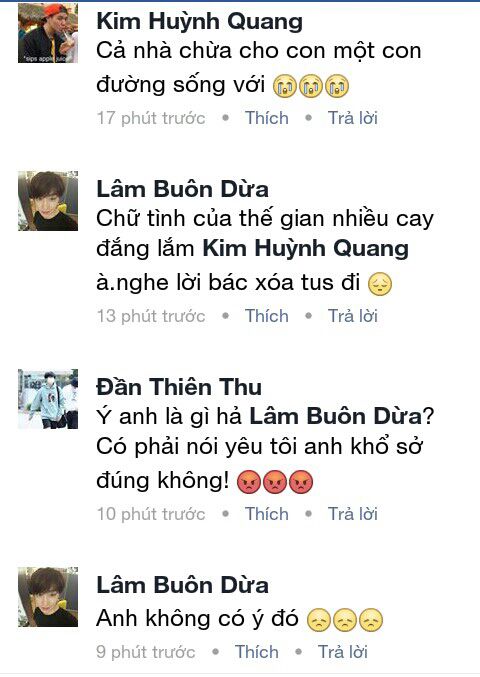Open avatar on the 13 phút trước comment
Viewport: 480px width, 677px height.
48,201
